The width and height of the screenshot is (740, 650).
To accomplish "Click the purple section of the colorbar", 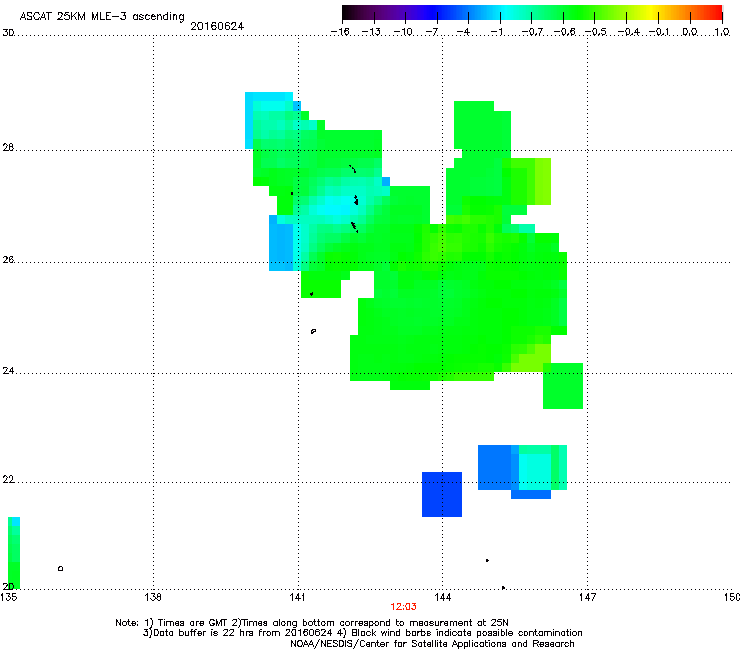I will pyautogui.click(x=396, y=12).
